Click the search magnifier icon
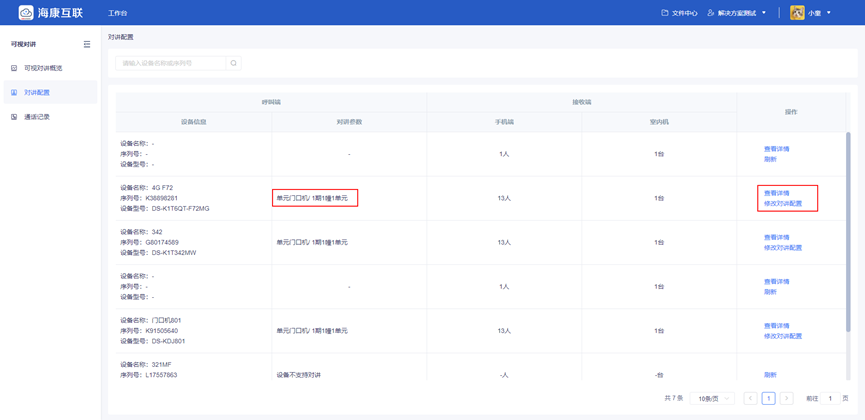This screenshot has height=420, width=865. tap(234, 63)
